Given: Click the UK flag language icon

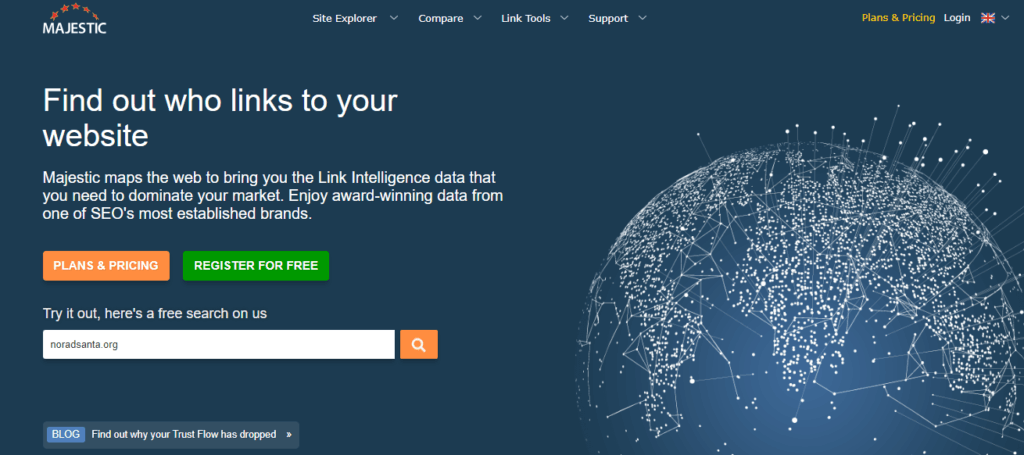Looking at the screenshot, I should coord(987,18).
